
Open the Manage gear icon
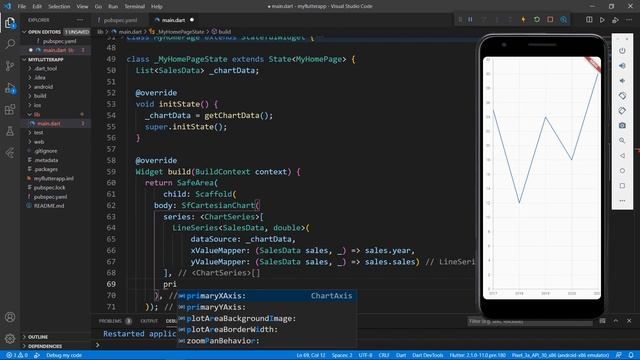click(10, 338)
